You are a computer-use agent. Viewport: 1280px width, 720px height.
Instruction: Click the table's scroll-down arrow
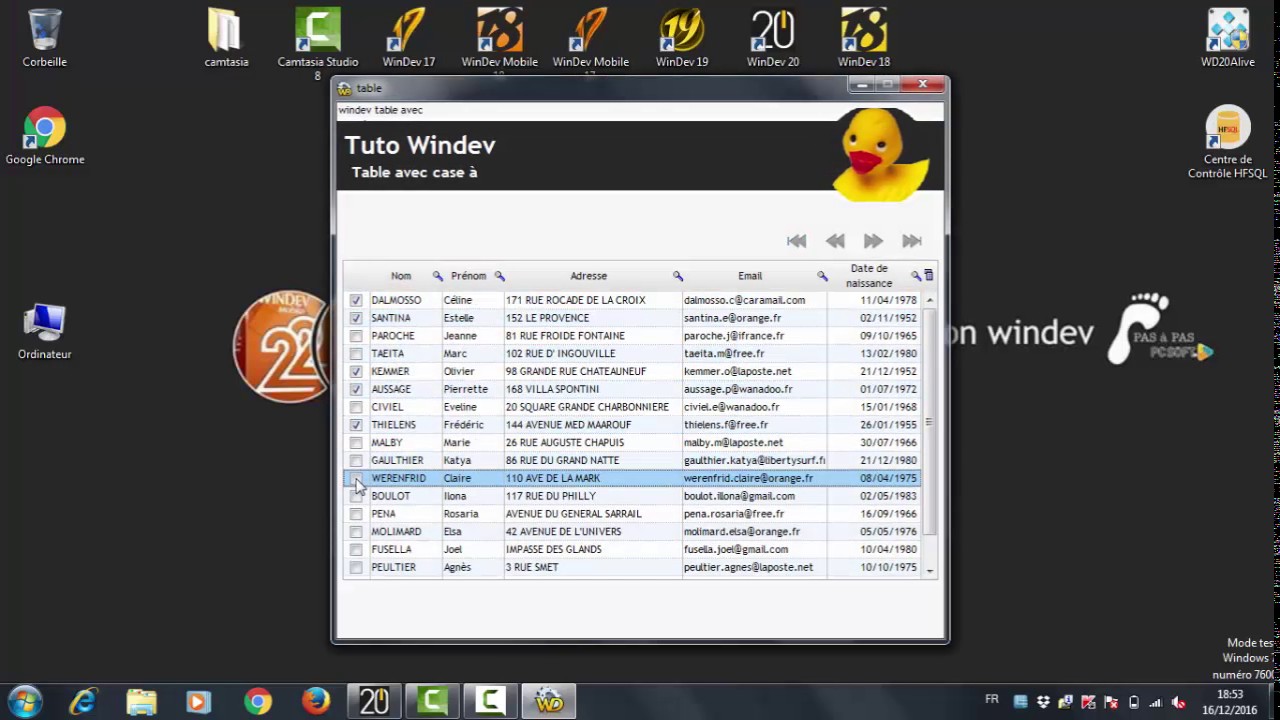[930, 570]
